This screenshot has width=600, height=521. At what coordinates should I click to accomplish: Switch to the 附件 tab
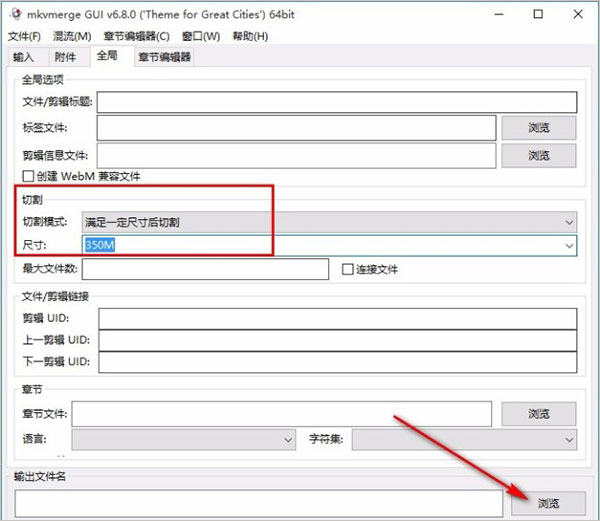[x=65, y=57]
